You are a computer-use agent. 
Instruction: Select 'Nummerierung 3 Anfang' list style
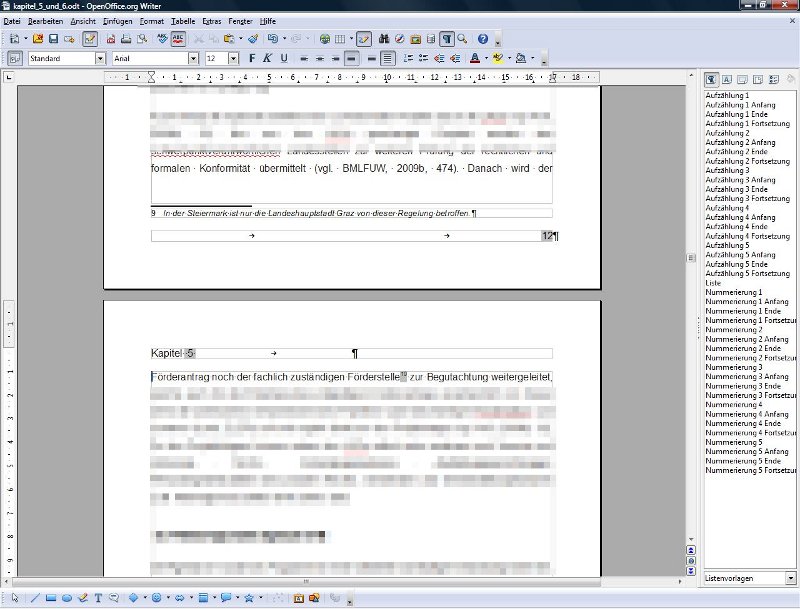coord(740,377)
